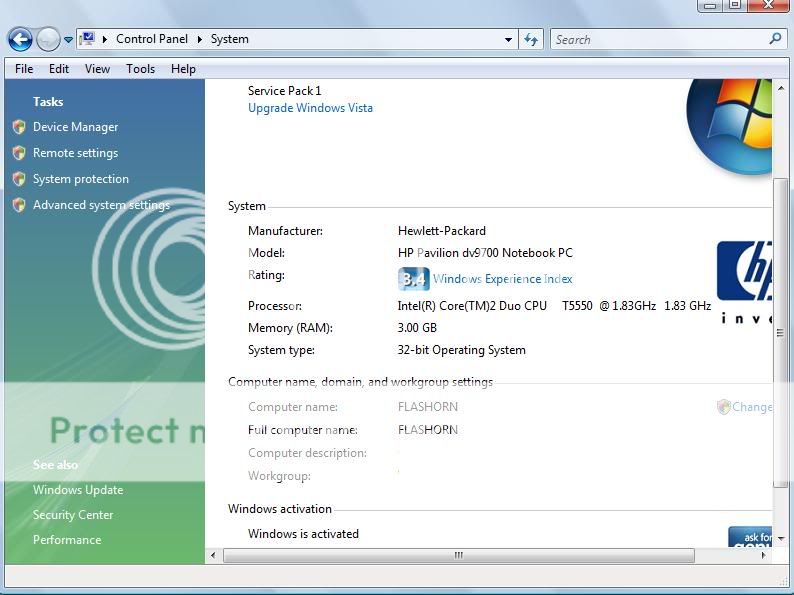Click the window resize grip corner
This screenshot has width=794, height=595.
(x=783, y=580)
